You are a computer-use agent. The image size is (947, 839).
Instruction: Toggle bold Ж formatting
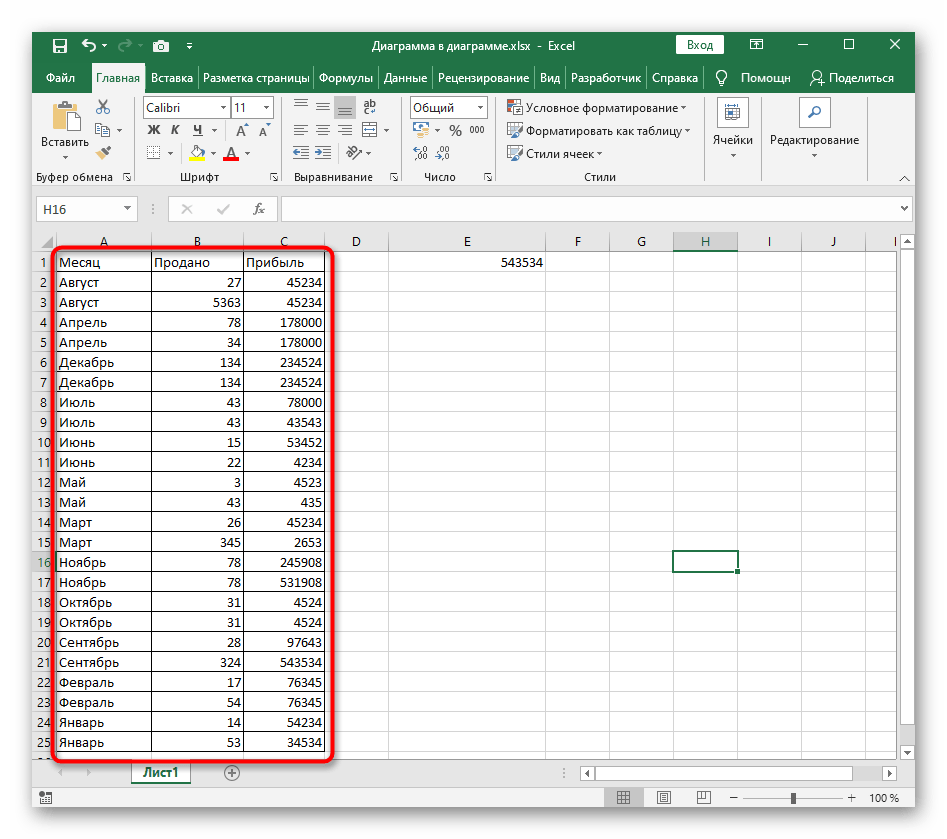pos(154,130)
